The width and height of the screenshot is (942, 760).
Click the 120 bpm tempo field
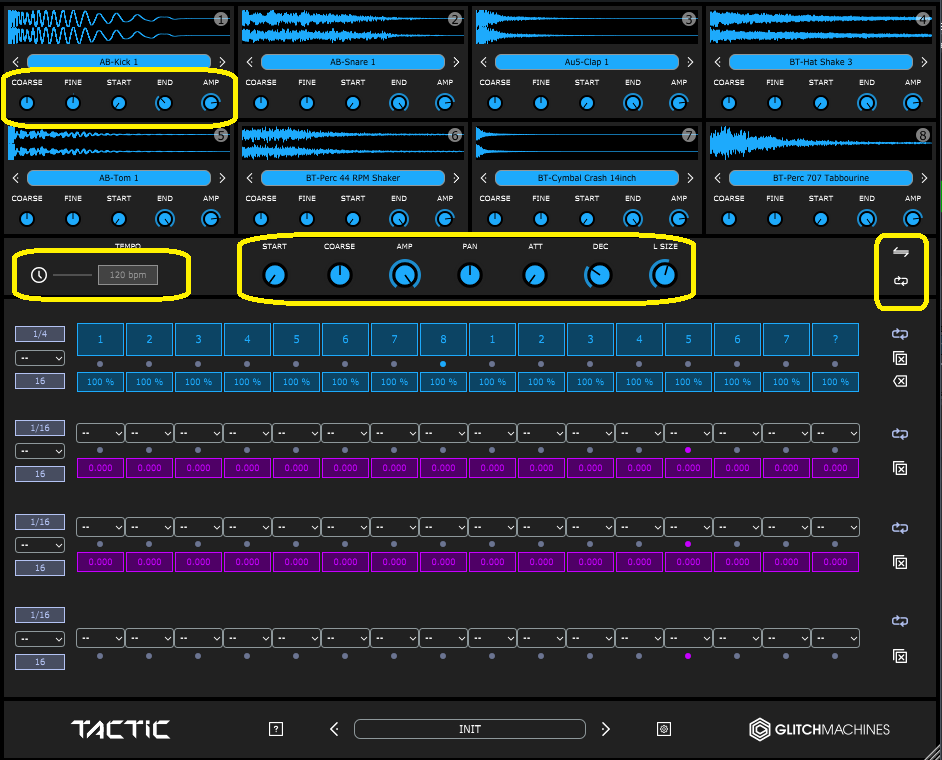[128, 275]
